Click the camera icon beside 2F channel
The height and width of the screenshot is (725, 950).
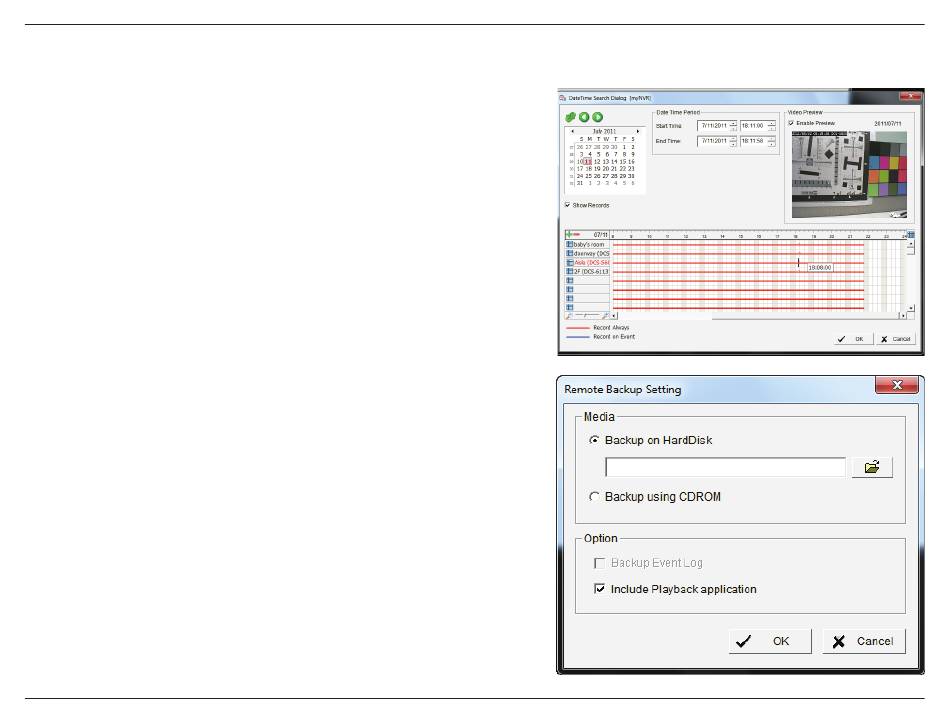click(x=570, y=271)
